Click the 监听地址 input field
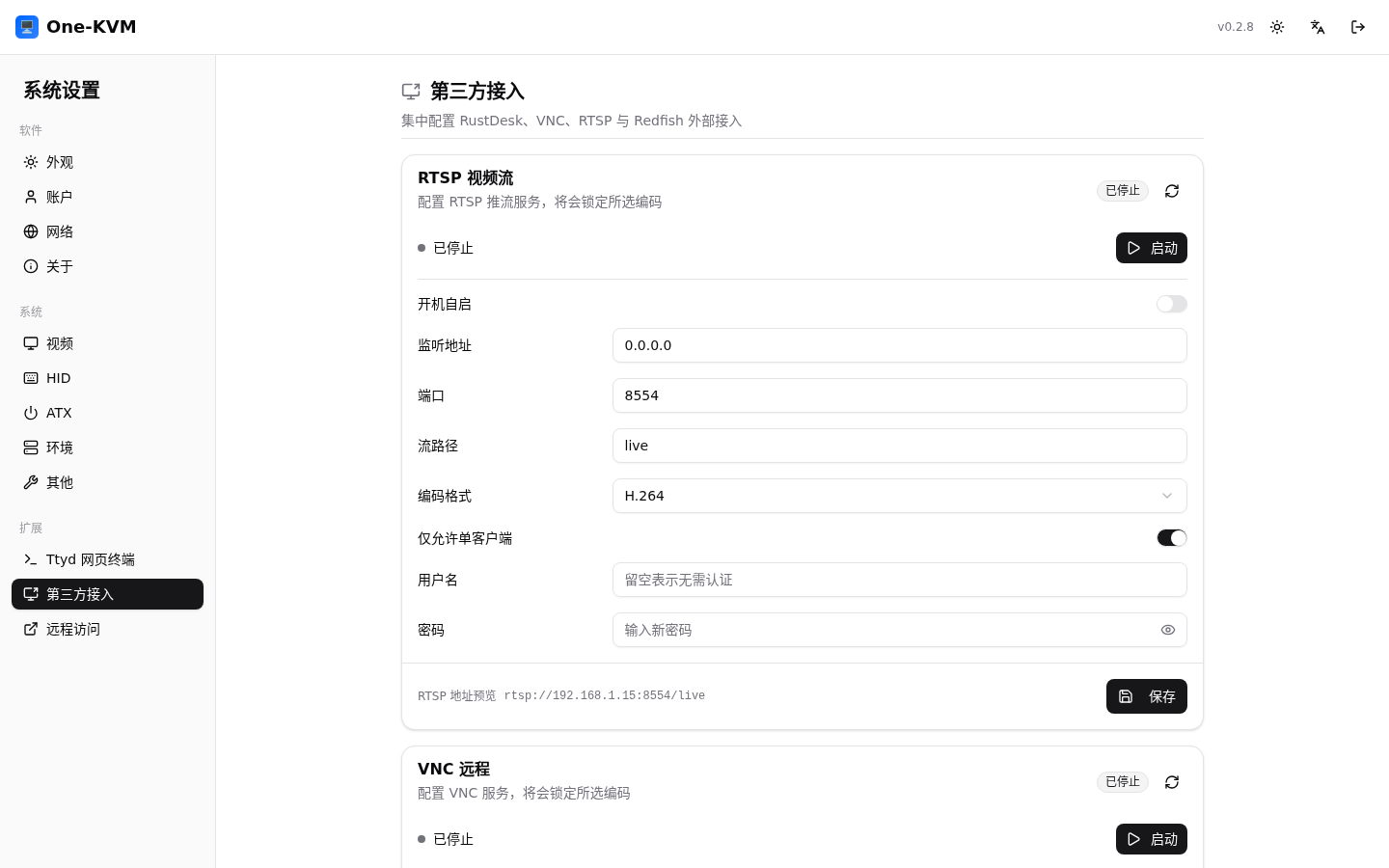This screenshot has width=1389, height=868. coord(900,345)
